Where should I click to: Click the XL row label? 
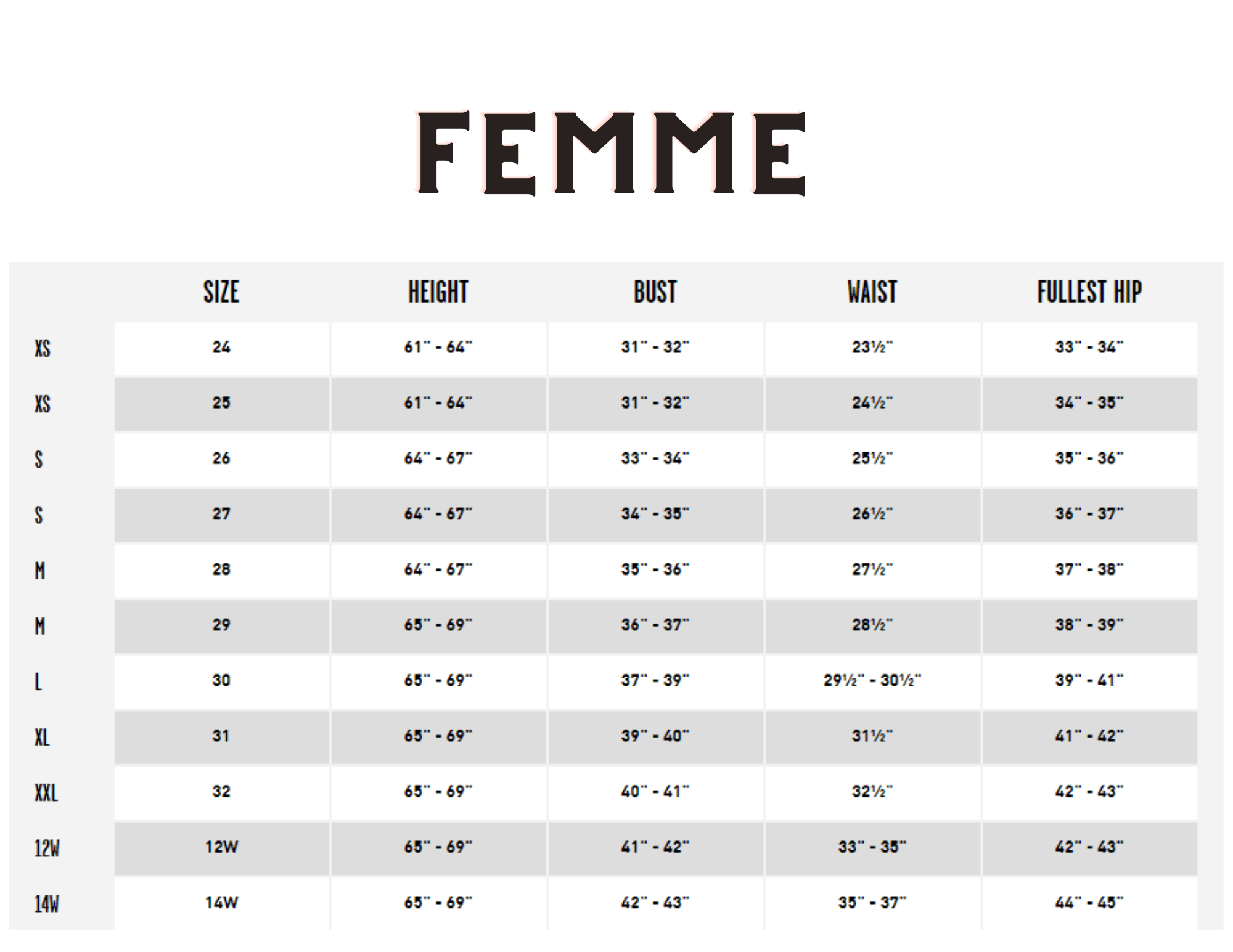coord(42,738)
